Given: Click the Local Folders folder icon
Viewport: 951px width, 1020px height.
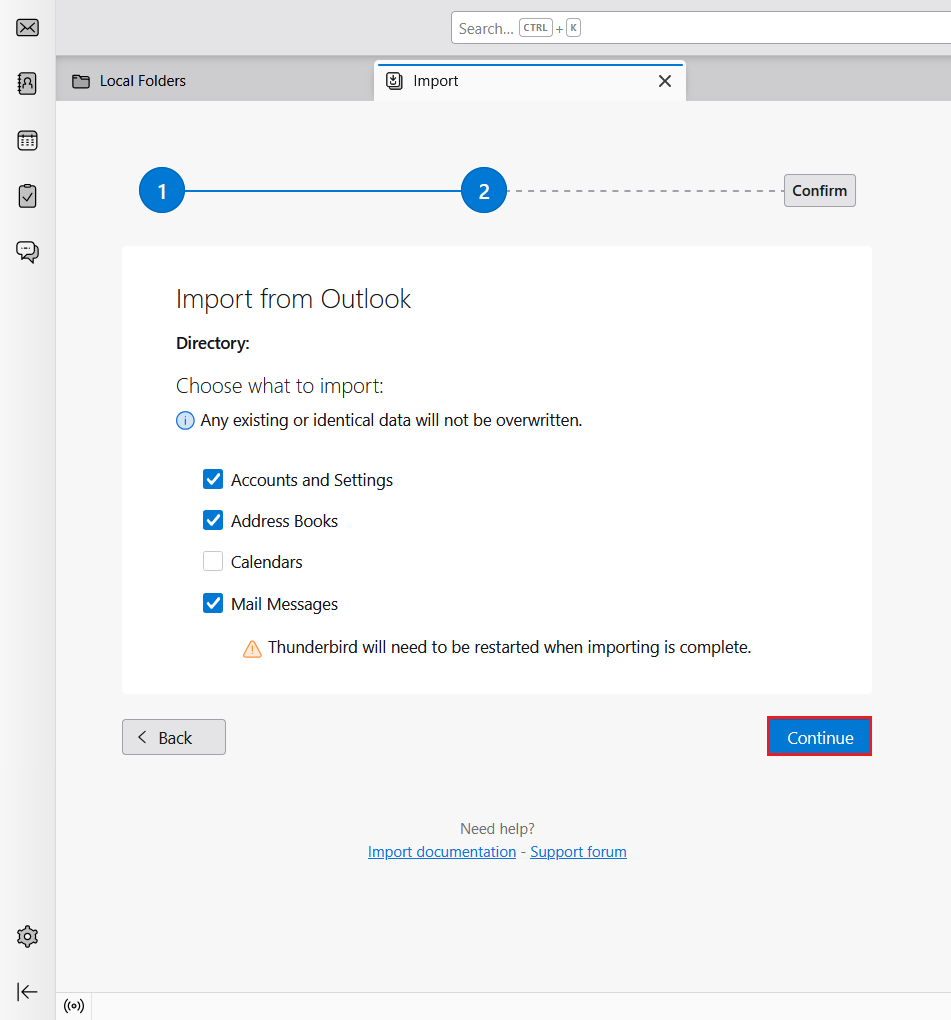Looking at the screenshot, I should 81,81.
